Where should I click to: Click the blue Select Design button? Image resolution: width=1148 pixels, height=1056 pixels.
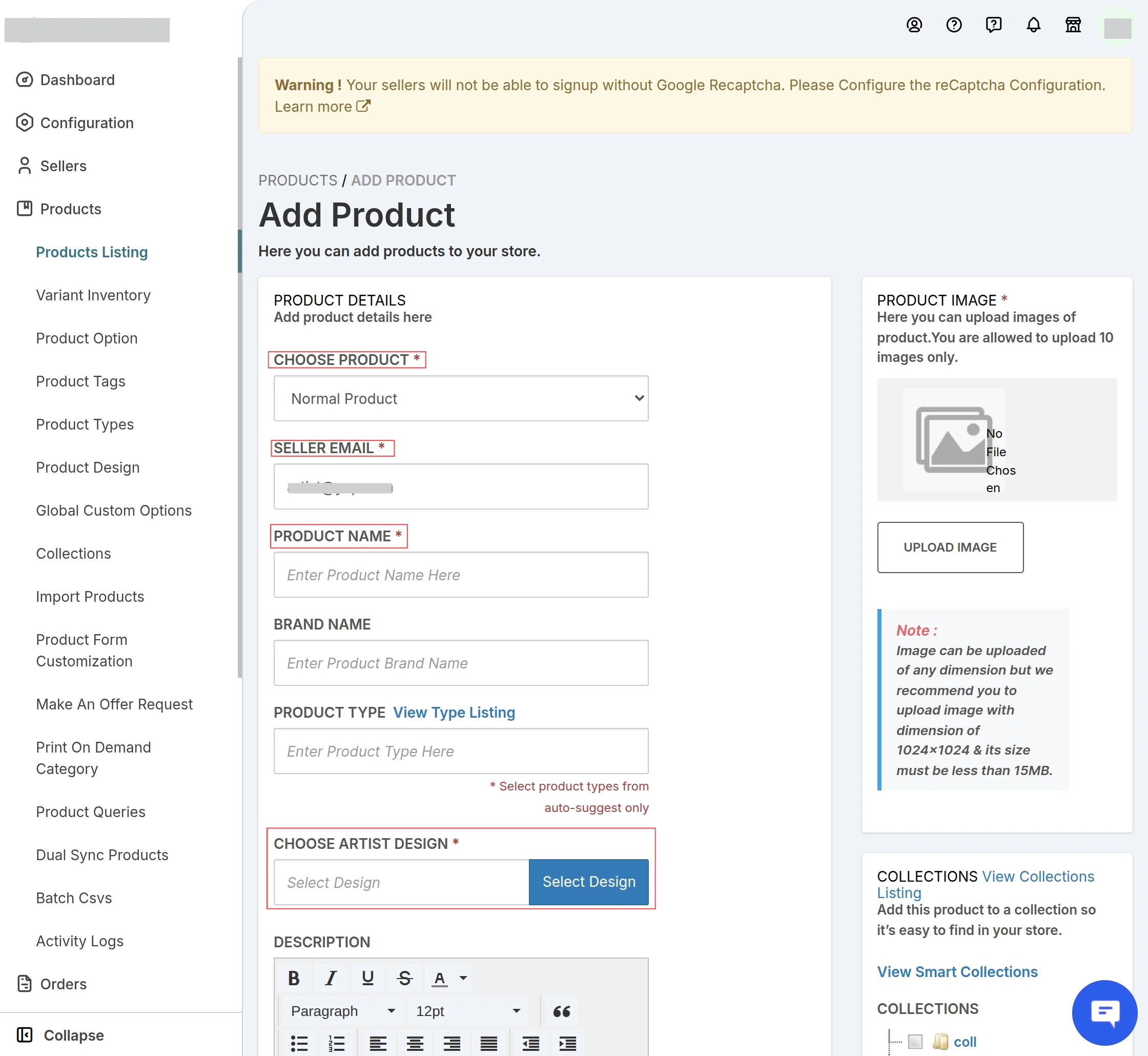(588, 882)
